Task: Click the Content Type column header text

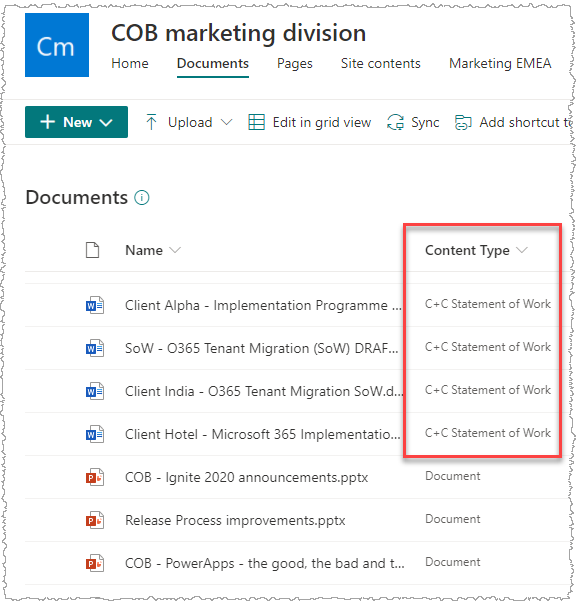Action: [467, 250]
